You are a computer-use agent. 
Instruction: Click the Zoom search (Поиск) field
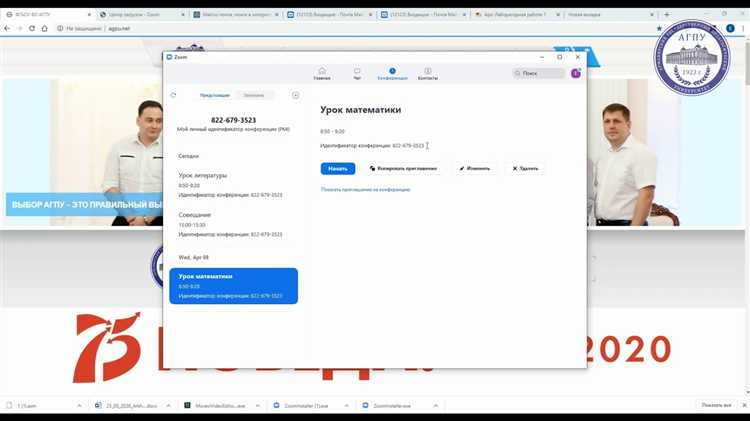tap(539, 73)
